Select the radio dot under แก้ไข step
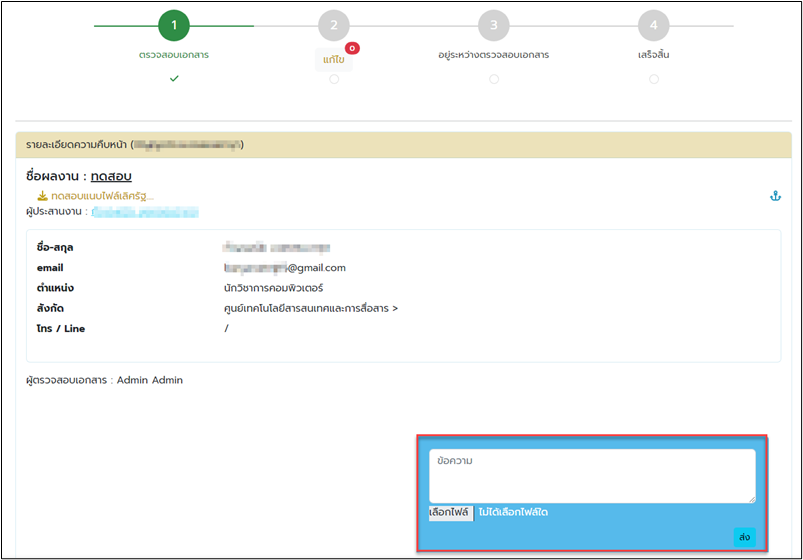The height and width of the screenshot is (560, 803). tap(334, 79)
